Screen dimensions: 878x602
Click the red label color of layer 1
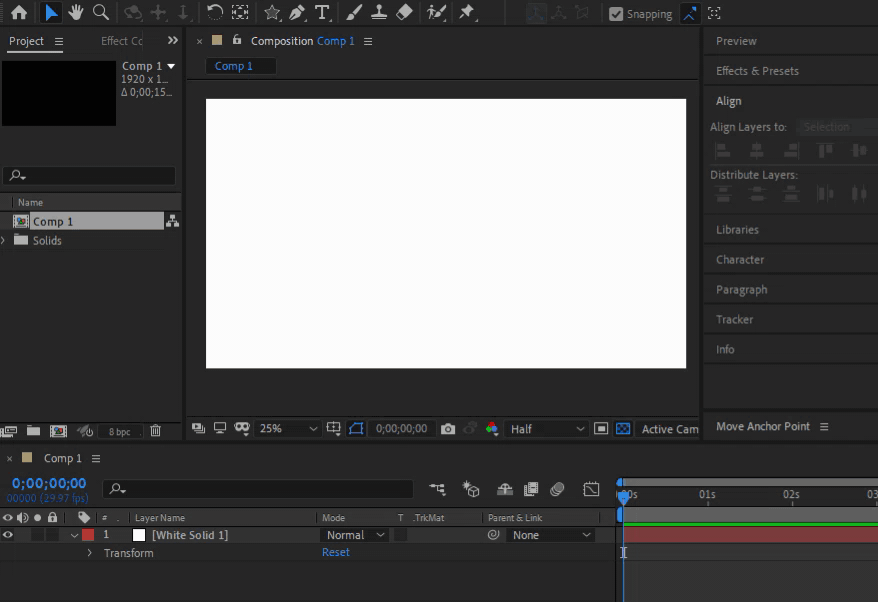tap(88, 535)
